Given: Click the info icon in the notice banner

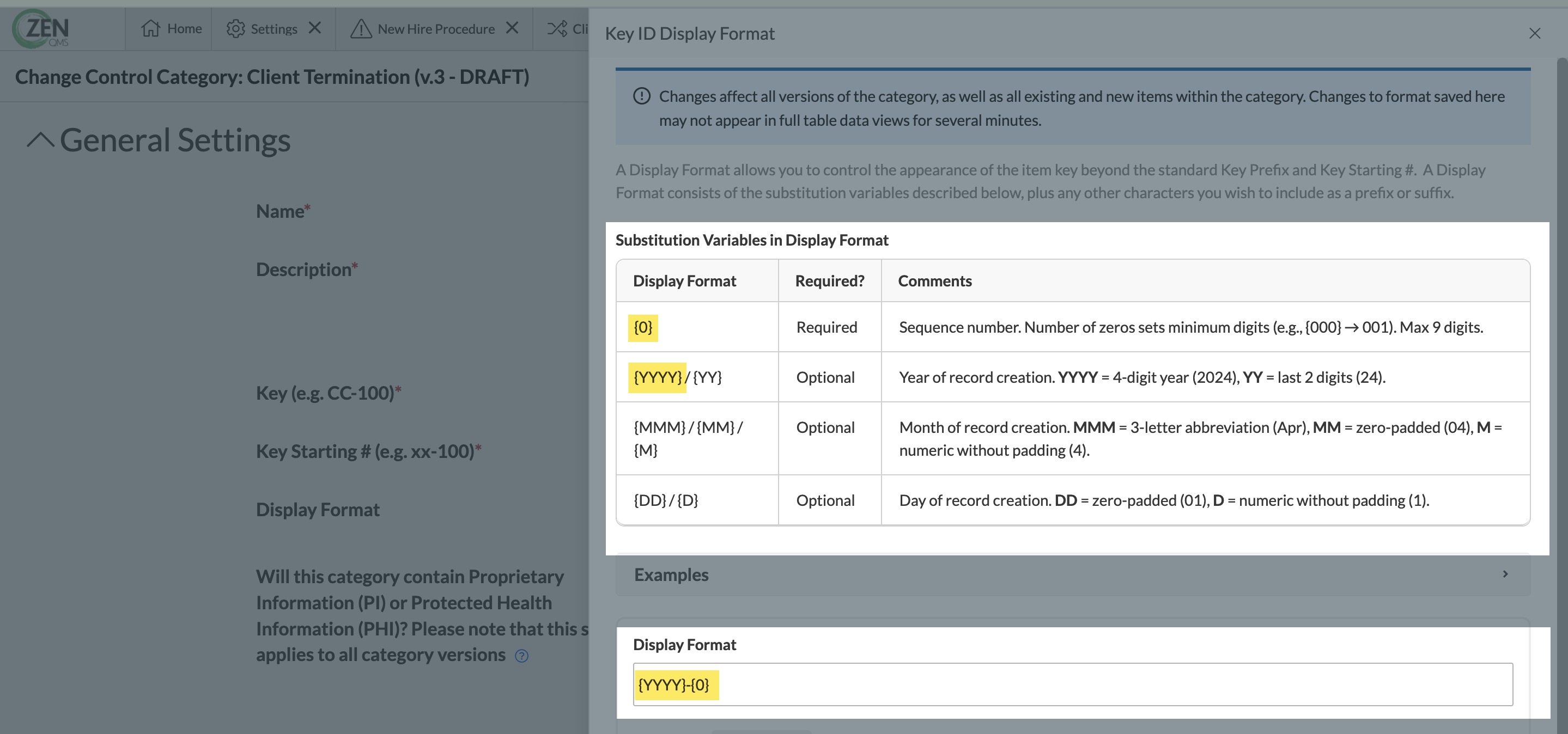Looking at the screenshot, I should click(642, 96).
